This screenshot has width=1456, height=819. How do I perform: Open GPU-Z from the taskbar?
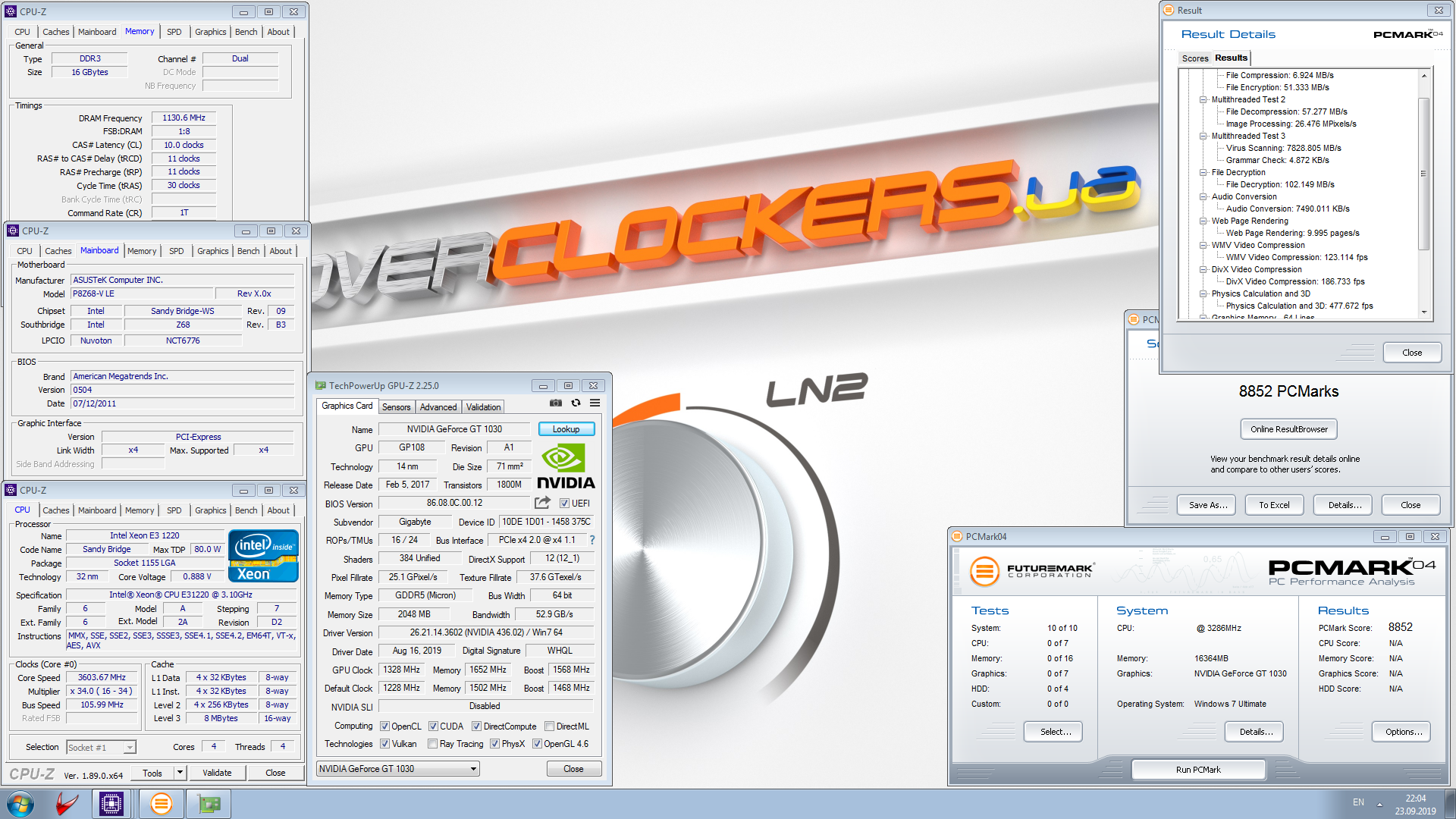(209, 804)
